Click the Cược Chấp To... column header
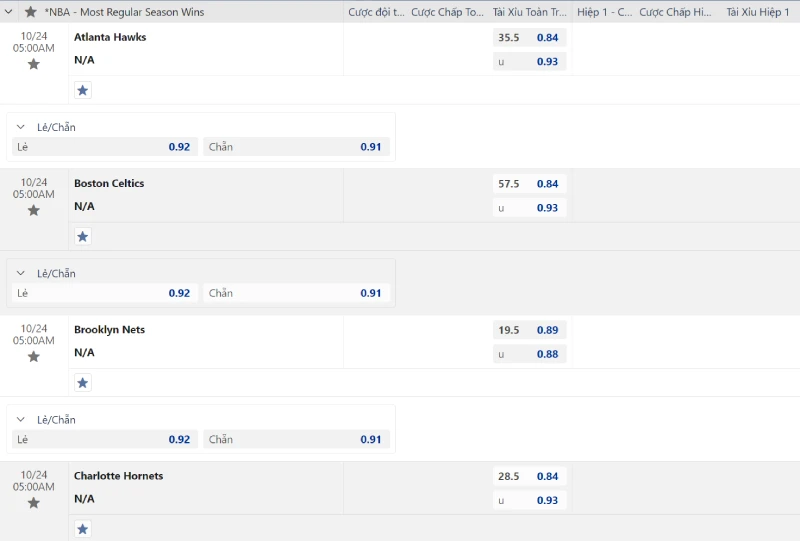This screenshot has height=541, width=800. pos(447,12)
